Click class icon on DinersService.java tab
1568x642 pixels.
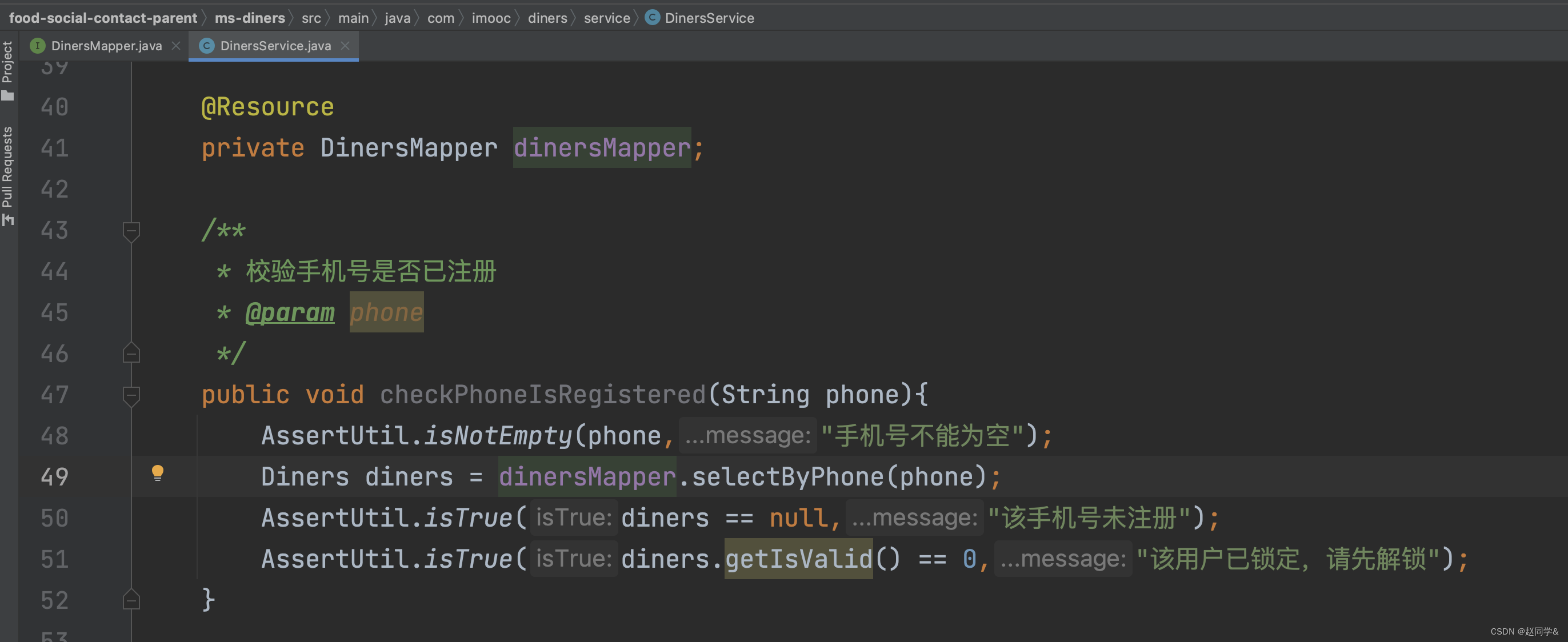tap(207, 46)
